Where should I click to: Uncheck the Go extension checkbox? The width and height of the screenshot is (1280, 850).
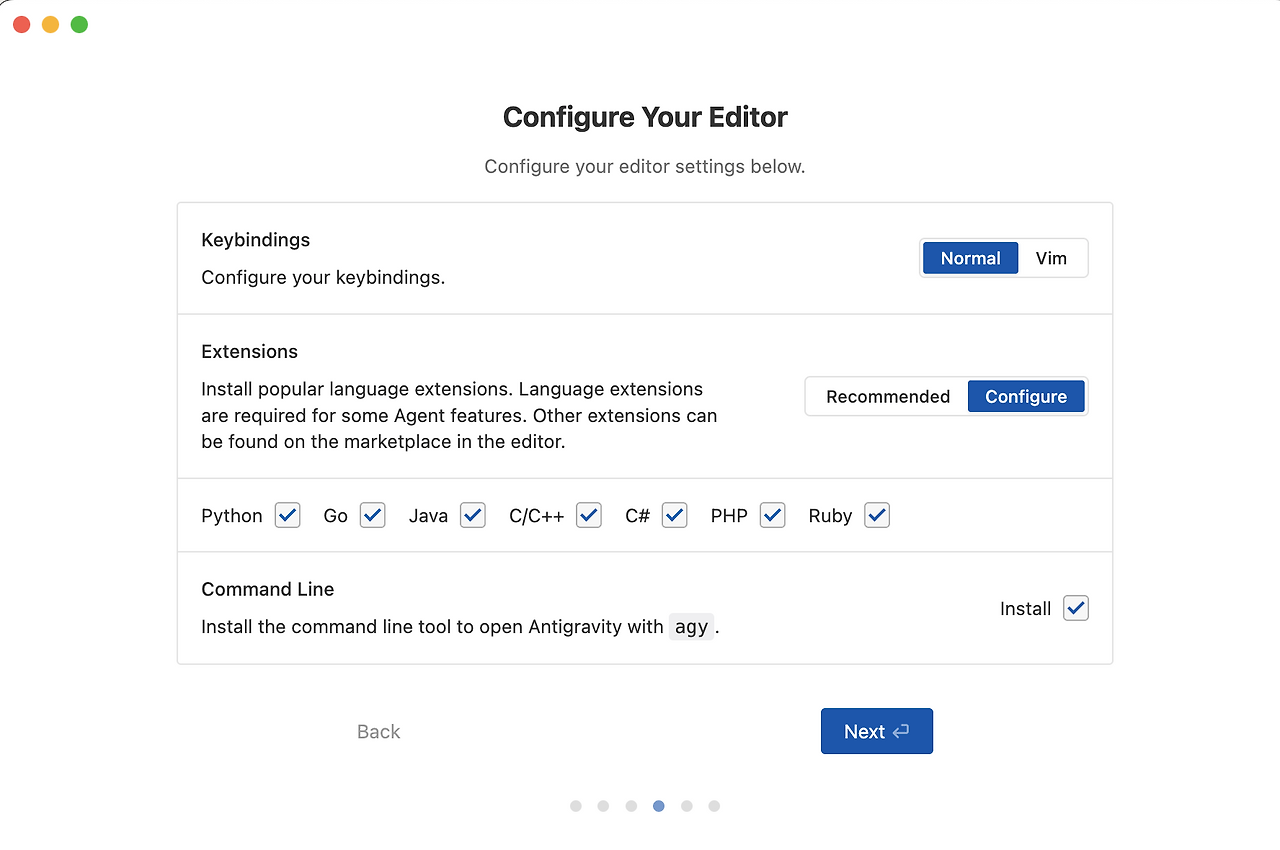(372, 515)
